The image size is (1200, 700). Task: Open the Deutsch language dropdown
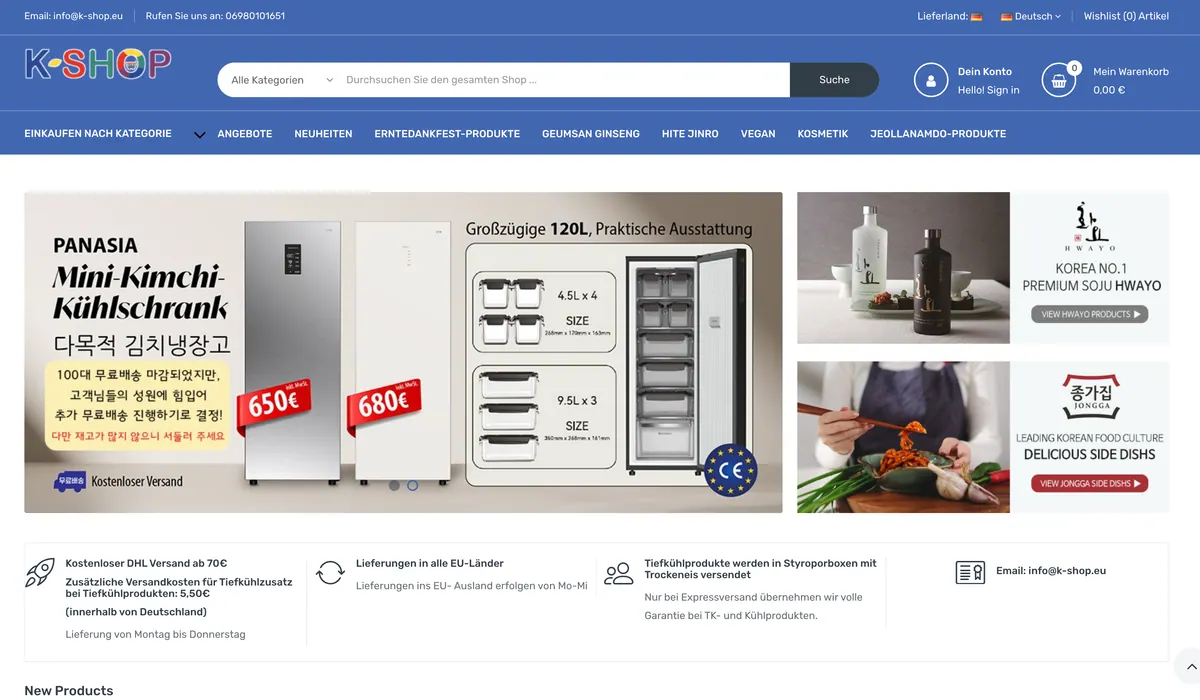tap(1031, 17)
